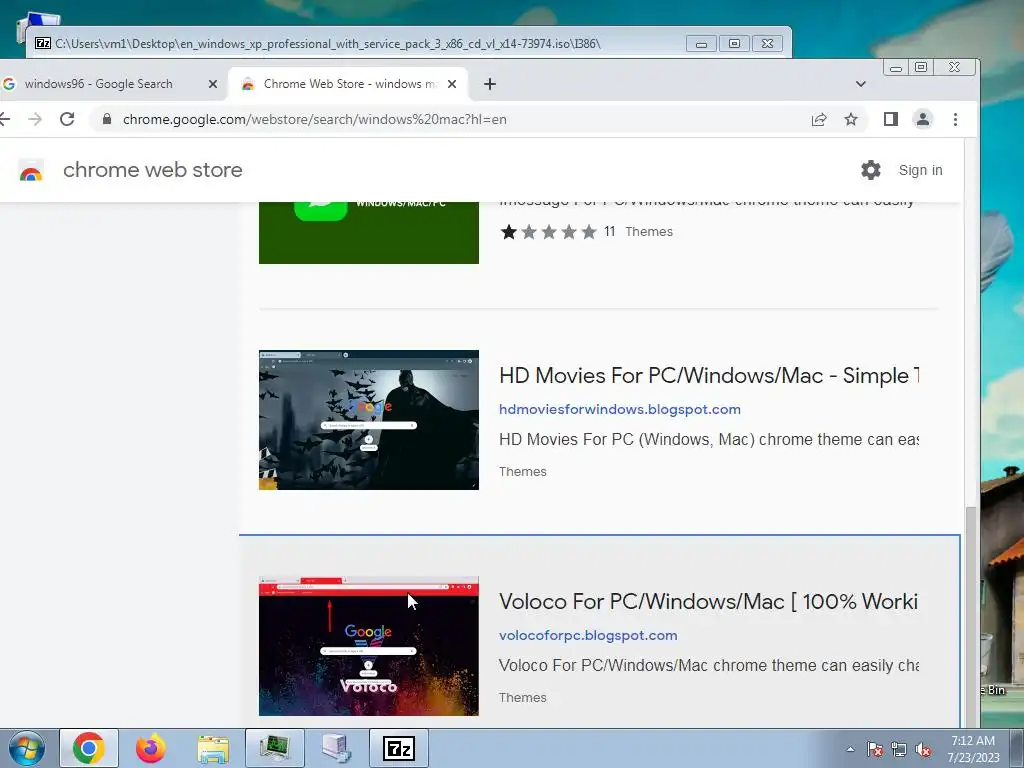Open a new Chrome tab
1024x768 pixels.
[490, 84]
